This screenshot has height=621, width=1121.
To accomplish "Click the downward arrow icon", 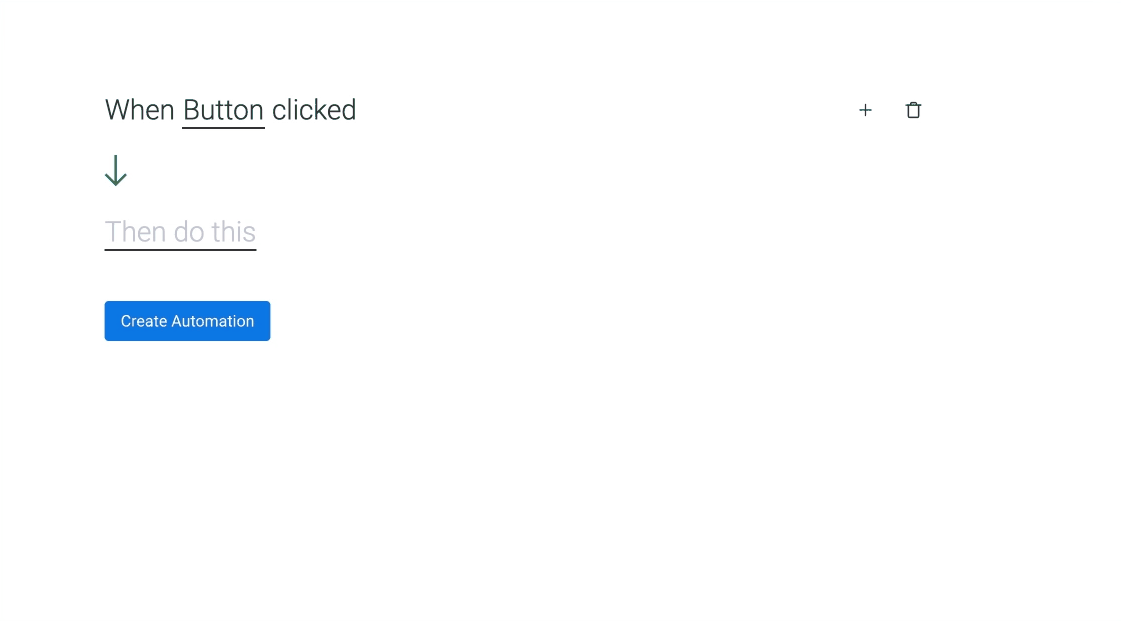I will 116,171.
